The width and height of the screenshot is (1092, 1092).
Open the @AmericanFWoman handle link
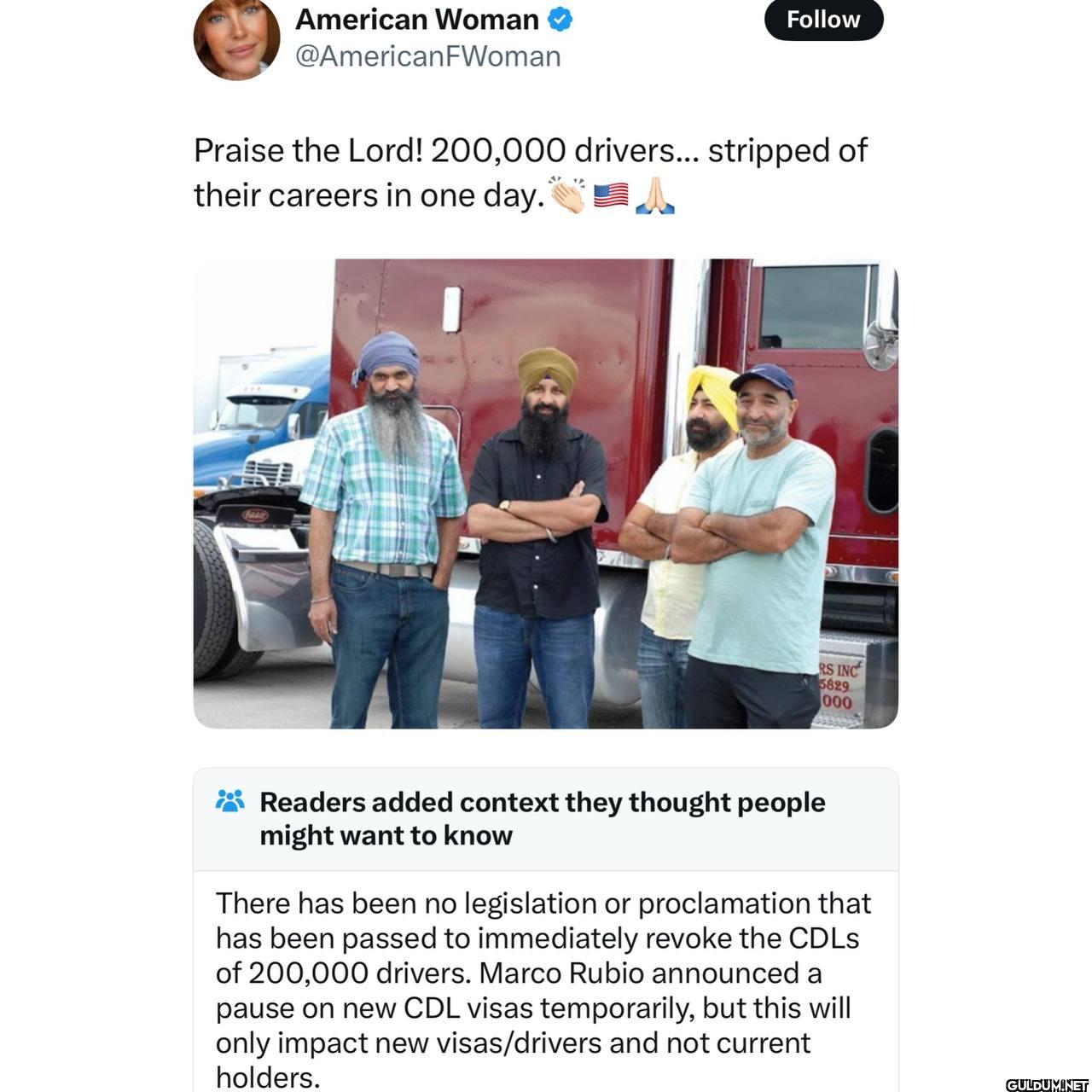tap(427, 56)
